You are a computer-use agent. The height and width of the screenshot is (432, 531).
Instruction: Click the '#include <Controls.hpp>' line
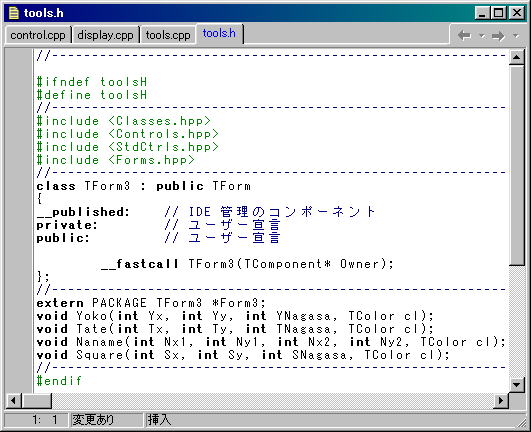pos(128,134)
